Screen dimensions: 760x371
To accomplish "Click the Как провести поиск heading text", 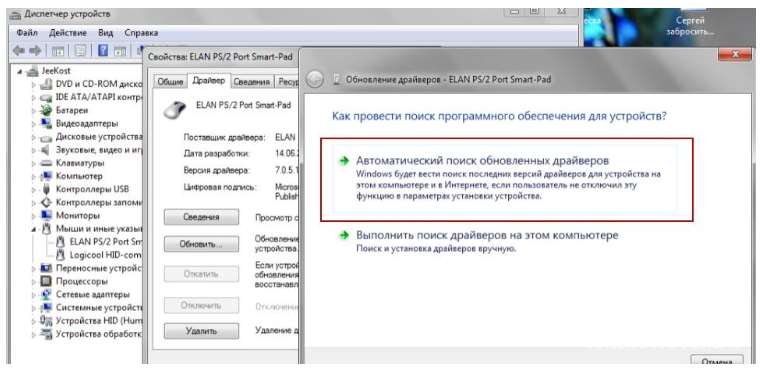I will click(x=499, y=117).
